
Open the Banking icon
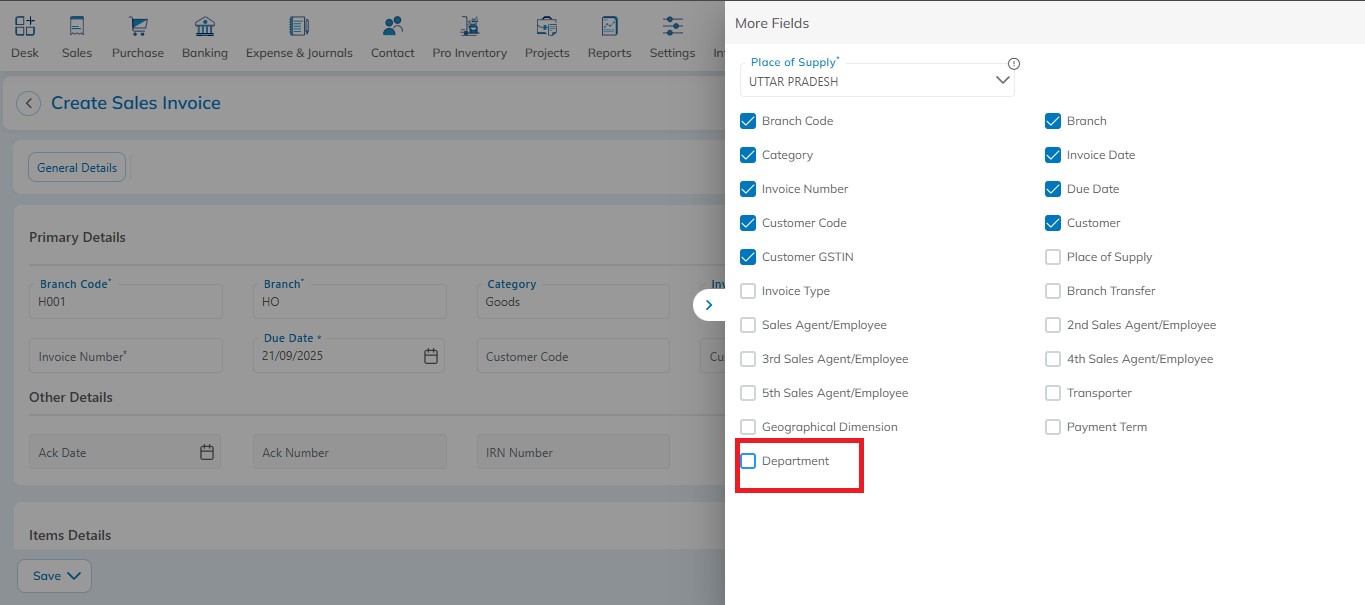(205, 27)
